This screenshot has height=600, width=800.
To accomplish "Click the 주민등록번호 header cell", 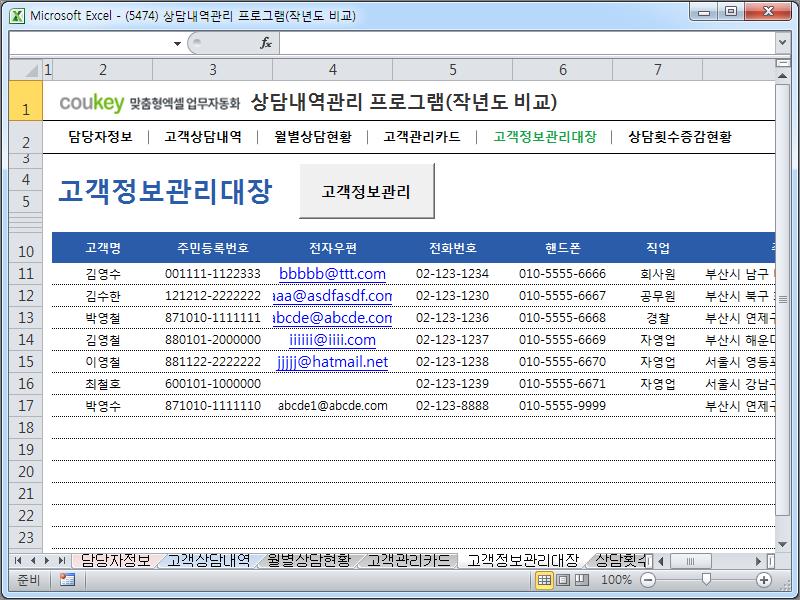I will [x=213, y=248].
